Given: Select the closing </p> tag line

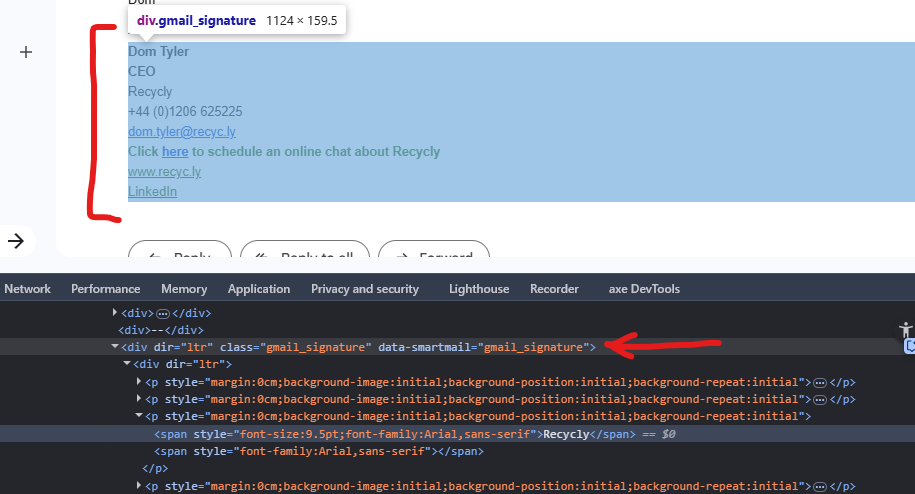Looking at the screenshot, I should click(155, 468).
